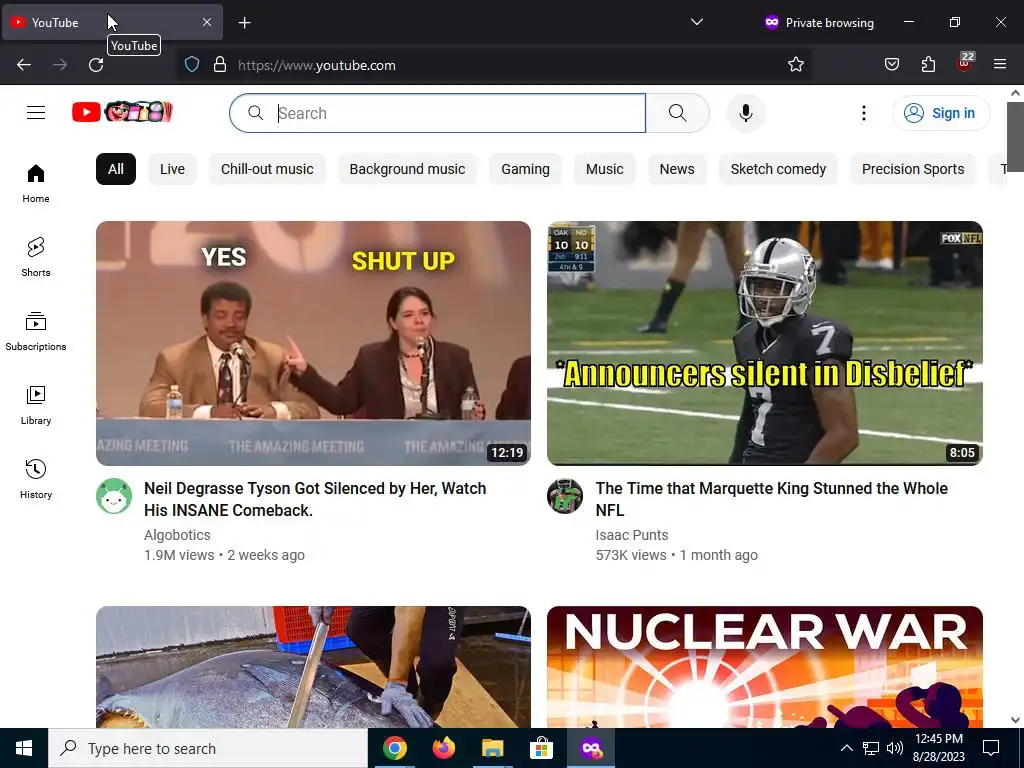This screenshot has height=768, width=1024.
Task: Click the magnifier search button
Action: [677, 113]
